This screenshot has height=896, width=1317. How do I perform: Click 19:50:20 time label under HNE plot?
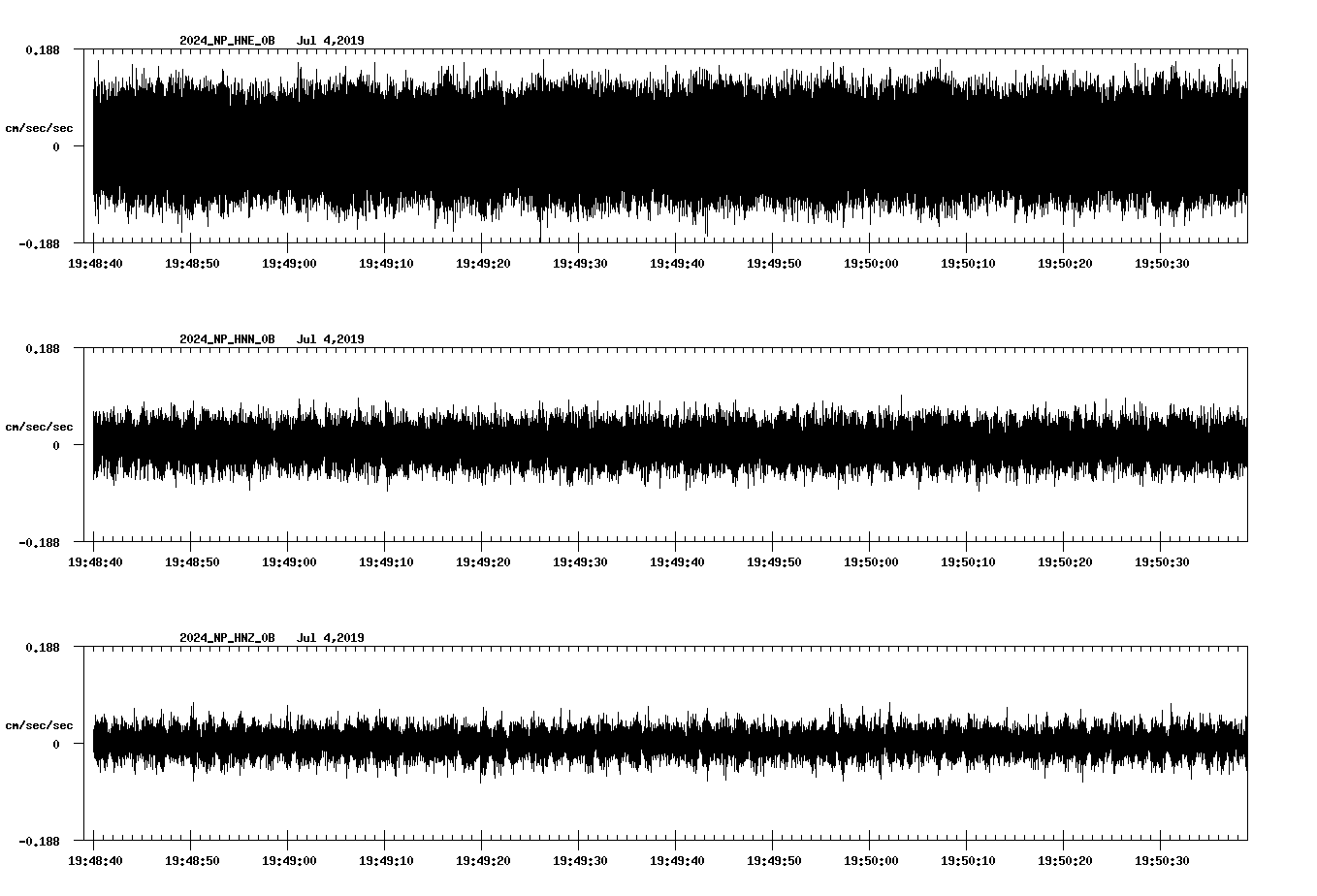pyautogui.click(x=1065, y=264)
